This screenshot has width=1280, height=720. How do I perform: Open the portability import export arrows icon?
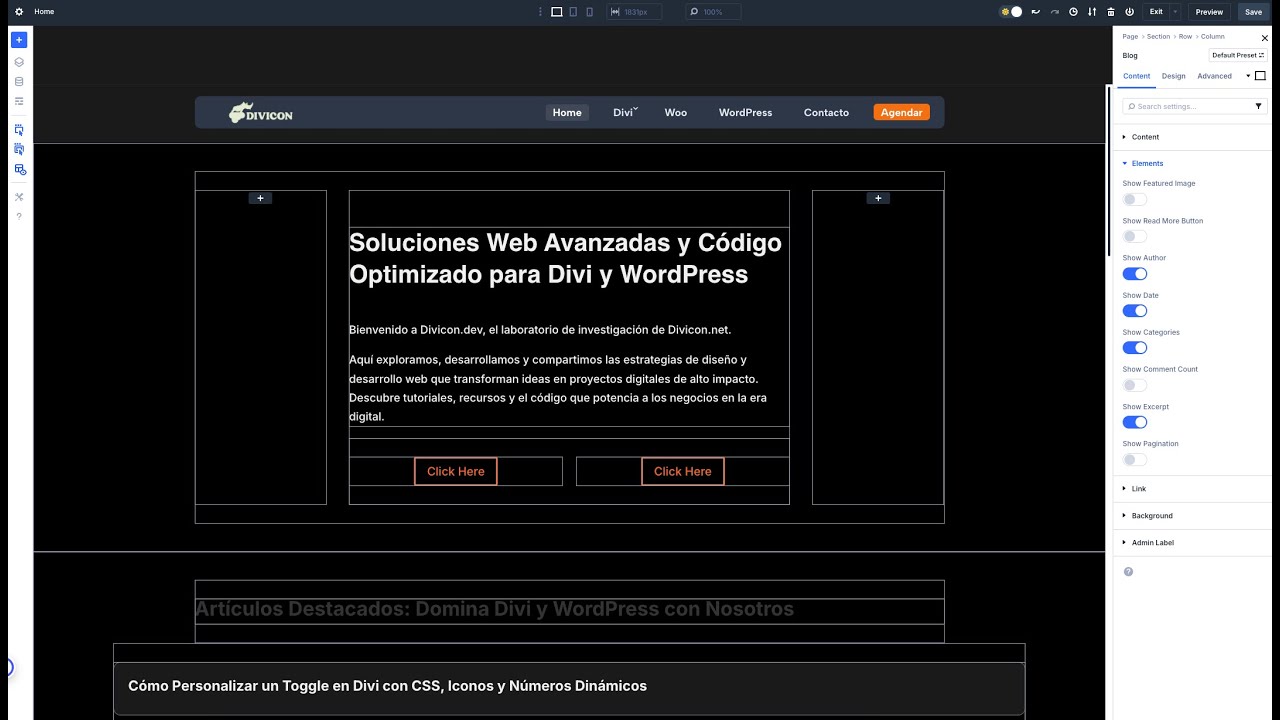(1092, 12)
